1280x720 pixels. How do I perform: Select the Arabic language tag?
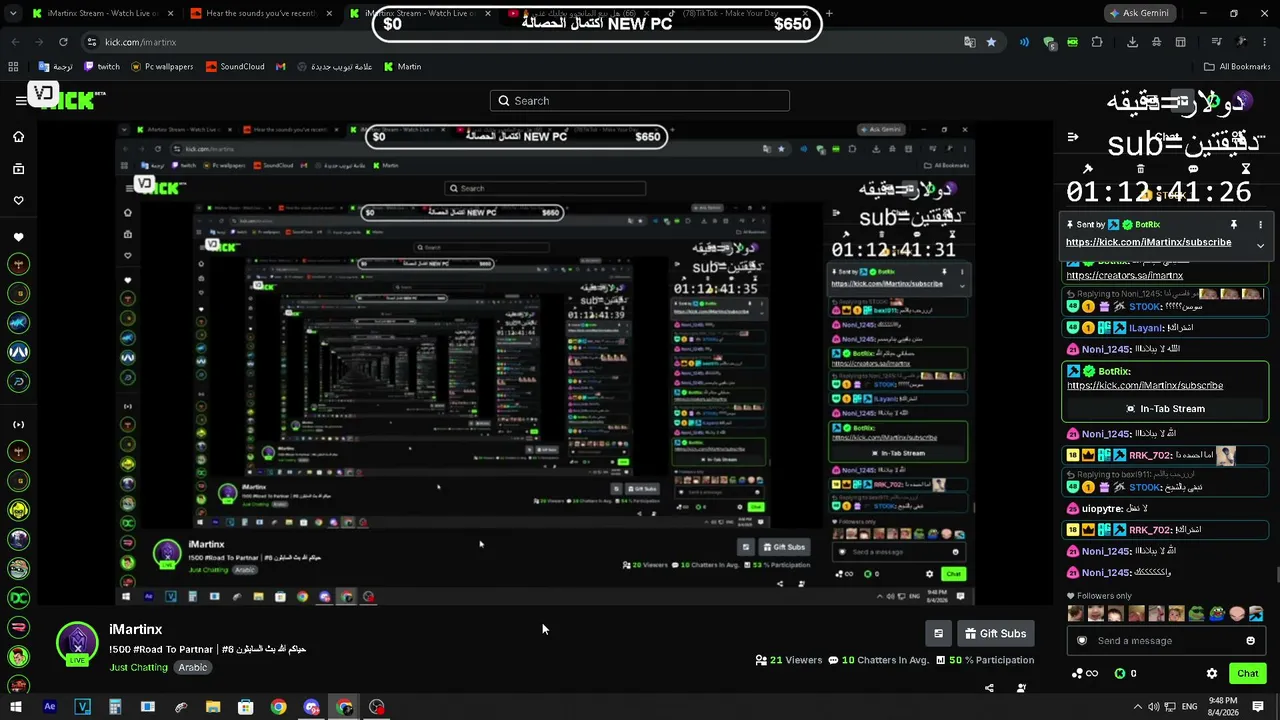[x=193, y=667]
